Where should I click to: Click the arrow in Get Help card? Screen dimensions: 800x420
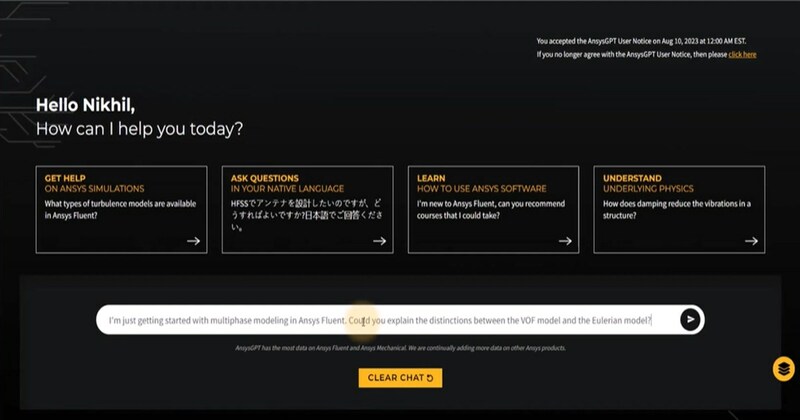click(193, 241)
